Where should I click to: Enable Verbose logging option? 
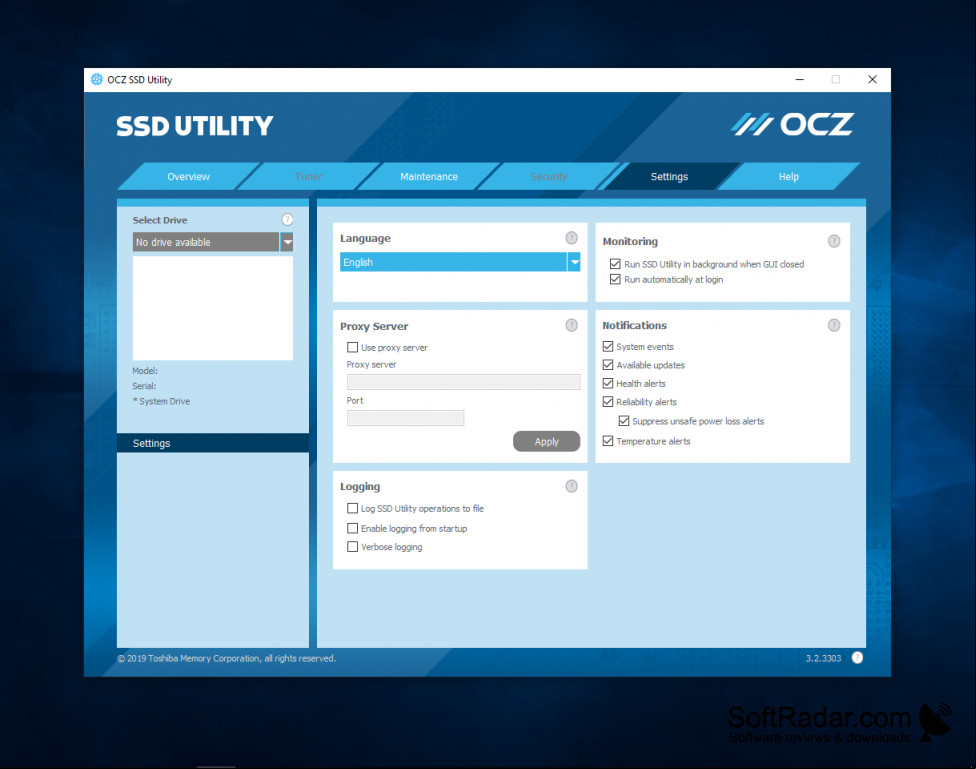click(x=352, y=547)
